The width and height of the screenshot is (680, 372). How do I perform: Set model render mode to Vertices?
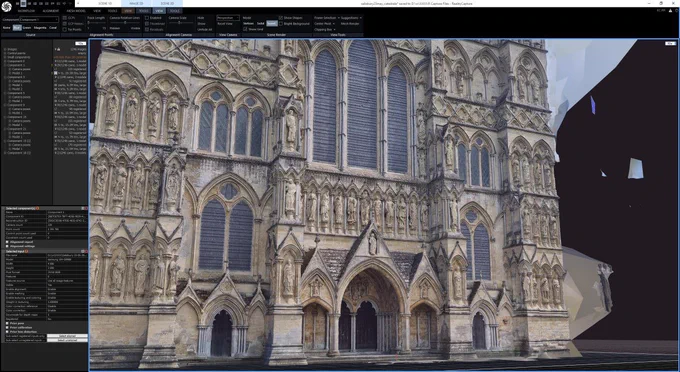pos(248,23)
